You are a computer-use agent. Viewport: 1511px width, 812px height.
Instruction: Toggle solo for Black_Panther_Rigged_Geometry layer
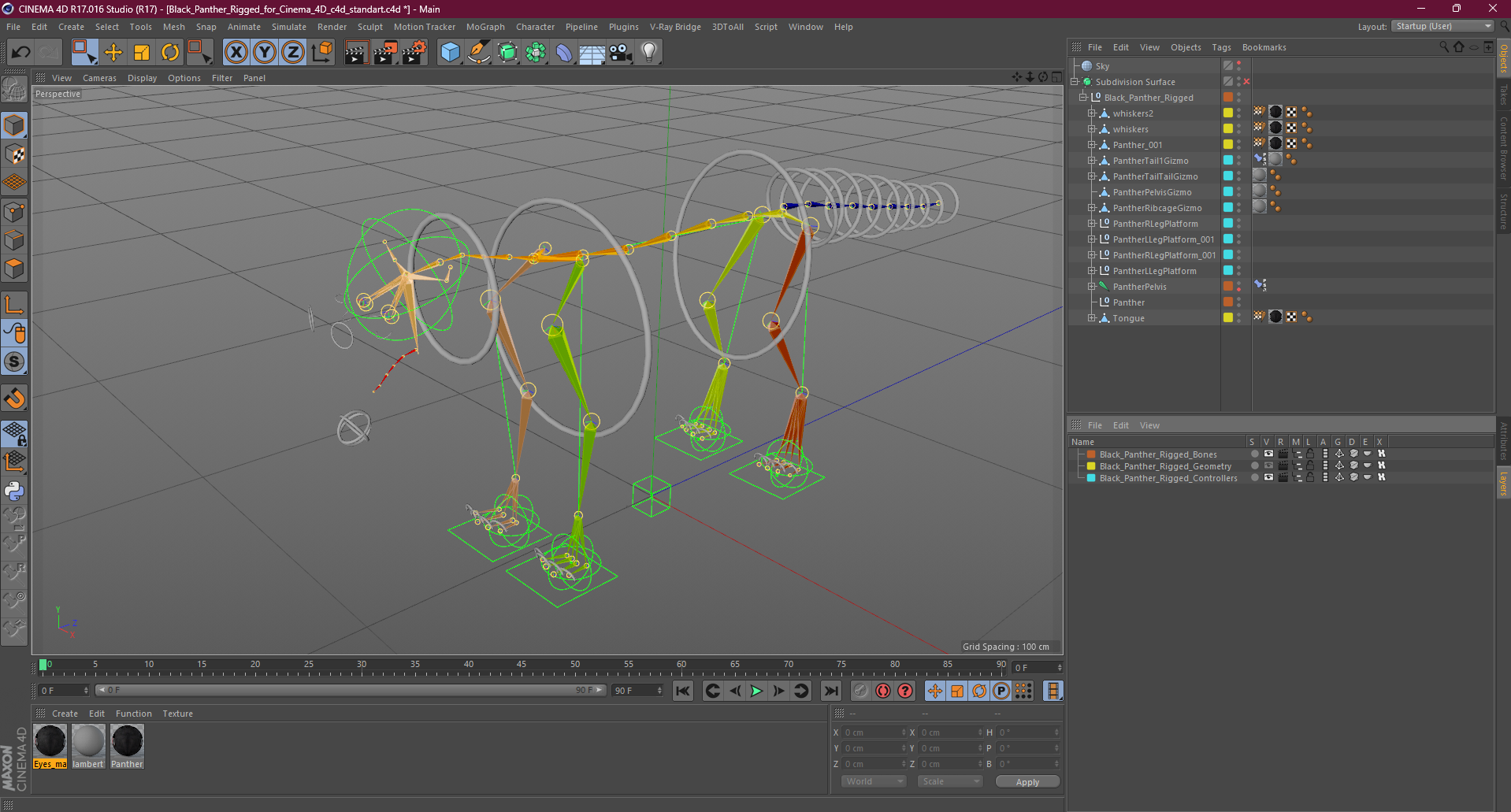(x=1255, y=466)
